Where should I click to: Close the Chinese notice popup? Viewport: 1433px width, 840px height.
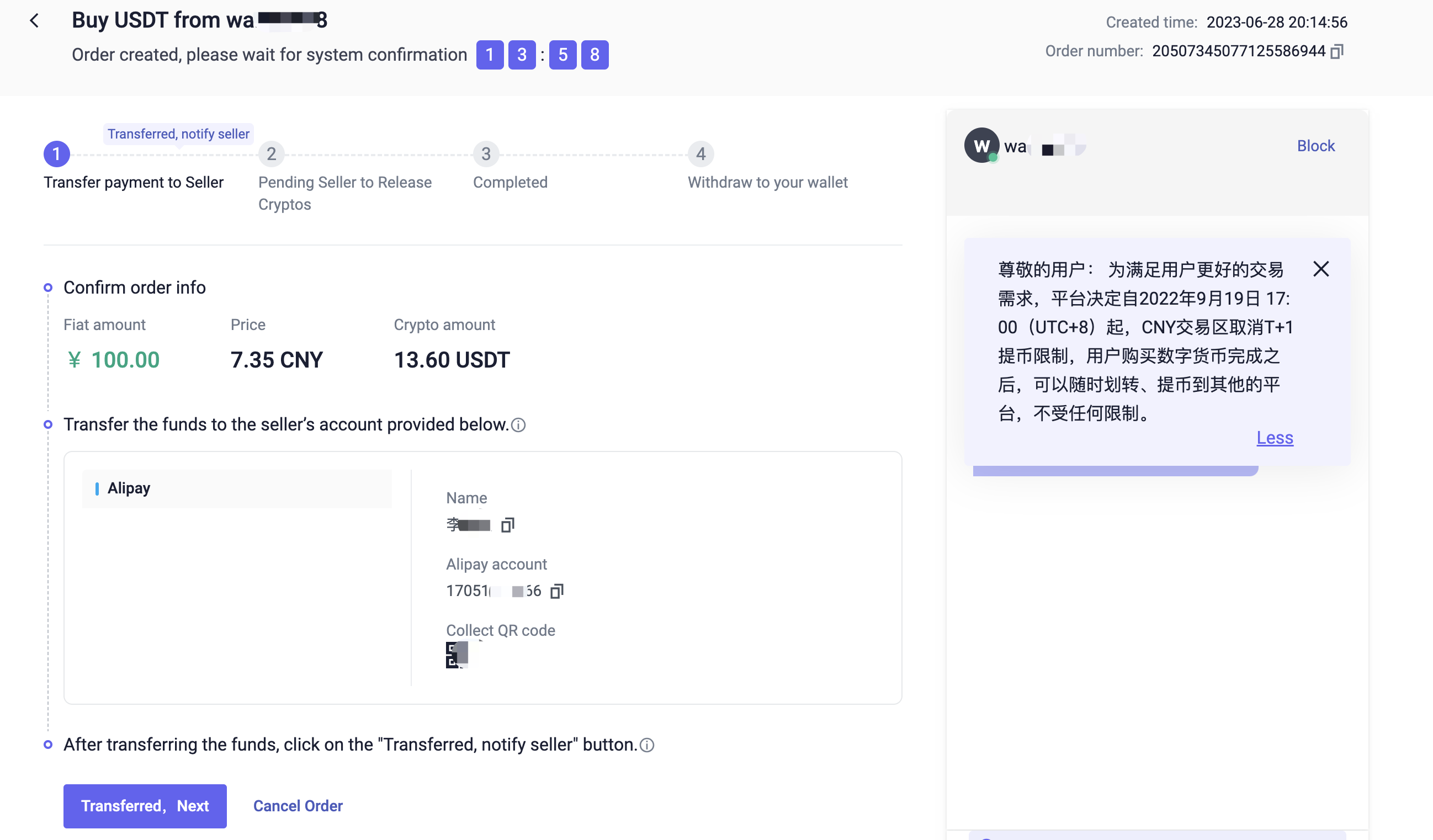click(x=1321, y=269)
